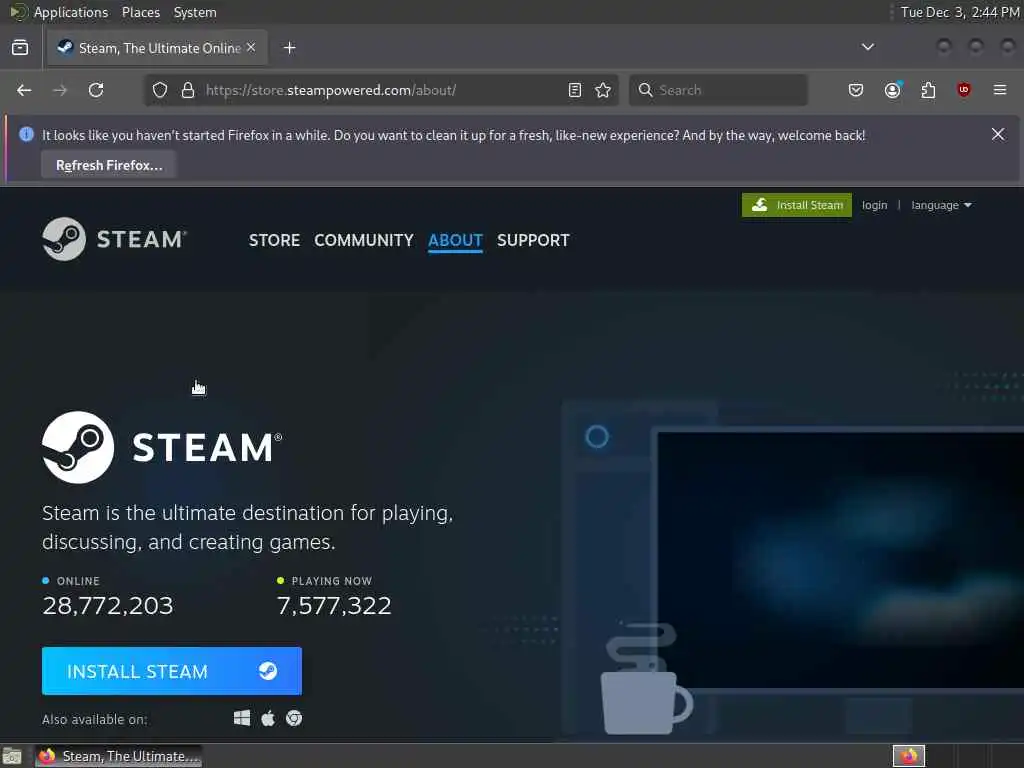
Task: Click the green Install Steam button
Action: (797, 205)
